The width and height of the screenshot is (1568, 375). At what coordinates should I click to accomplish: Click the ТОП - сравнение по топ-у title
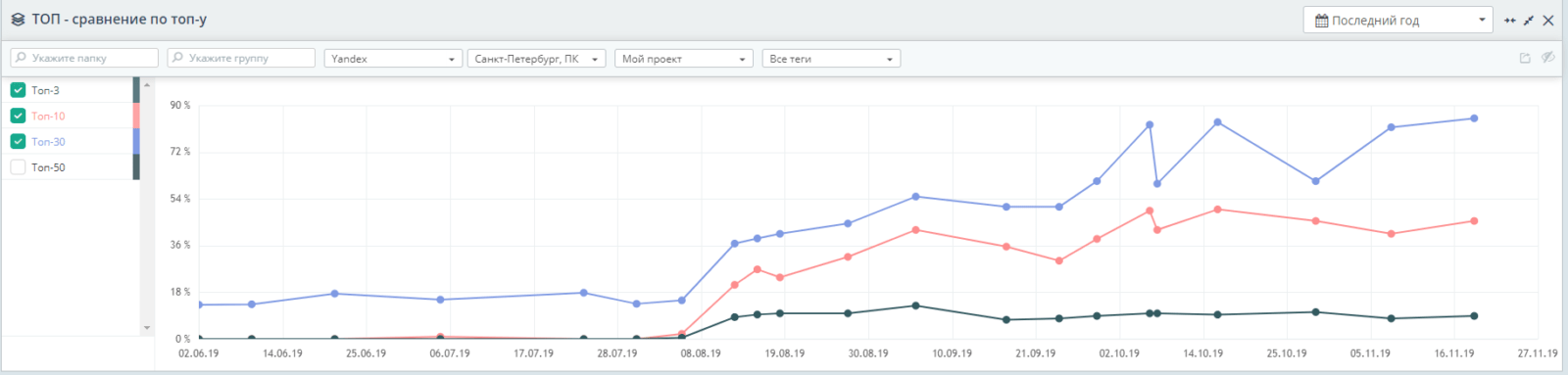[119, 20]
